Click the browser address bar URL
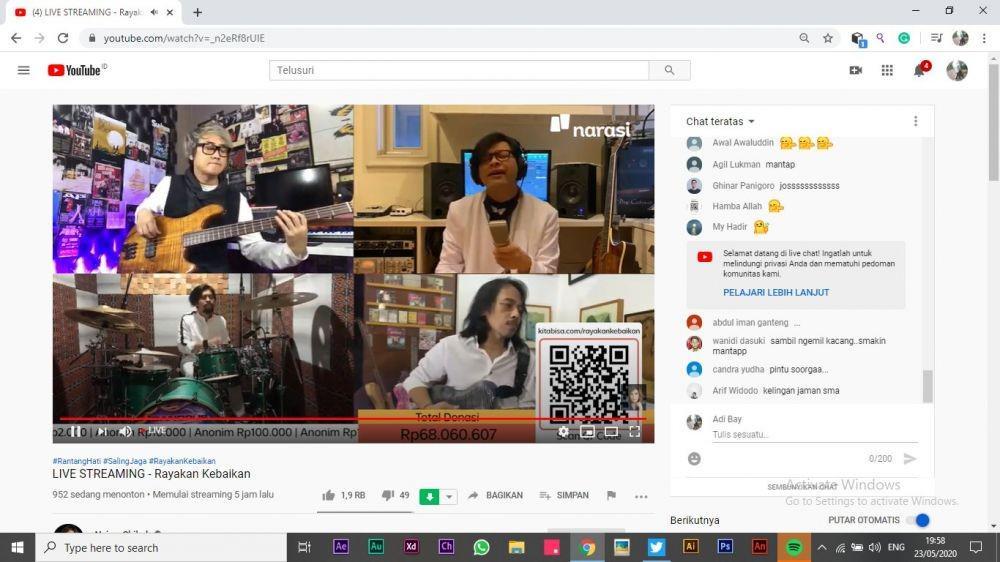The image size is (1000, 562). tap(184, 38)
